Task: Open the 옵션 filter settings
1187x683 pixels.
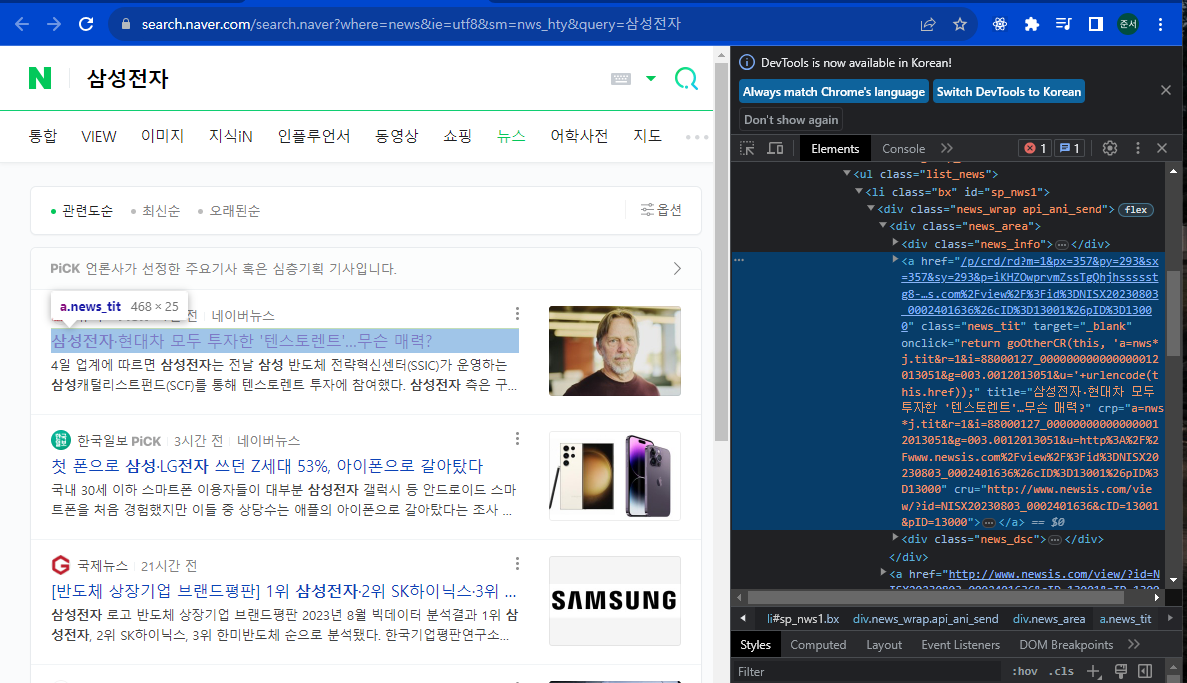Action: click(x=661, y=210)
